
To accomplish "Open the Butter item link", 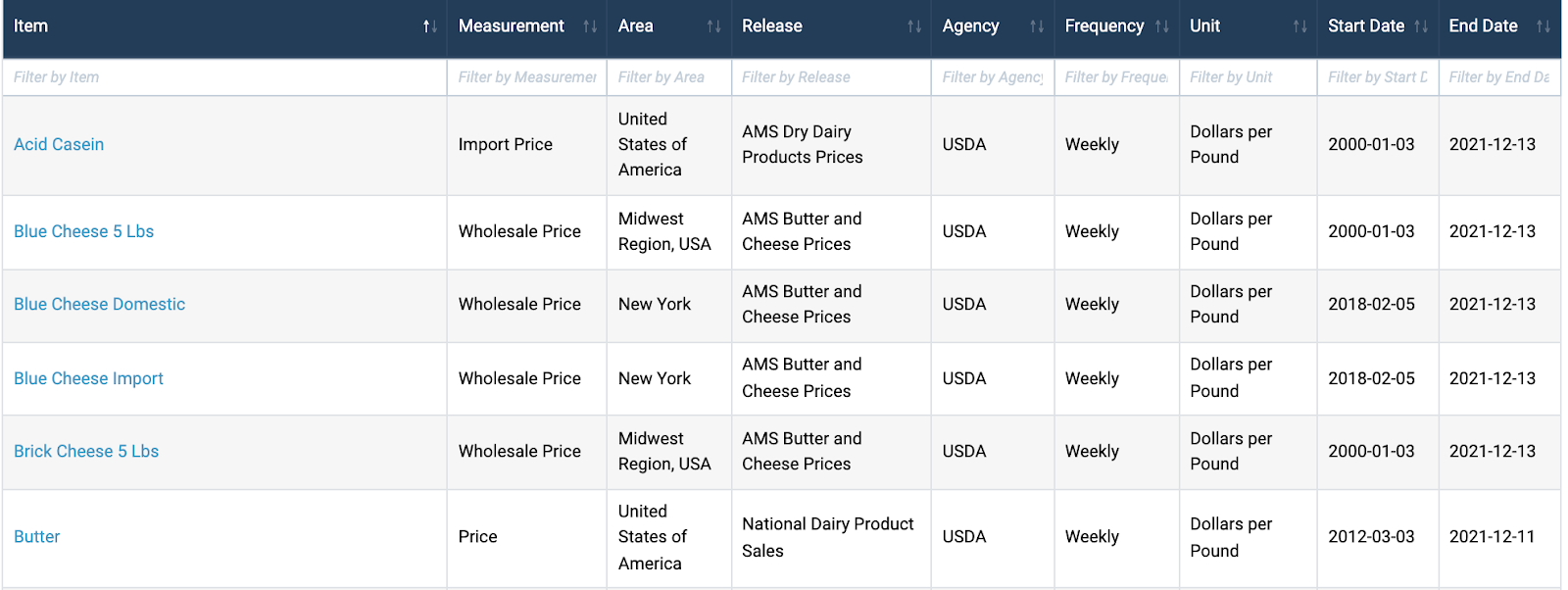I will click(x=37, y=536).
